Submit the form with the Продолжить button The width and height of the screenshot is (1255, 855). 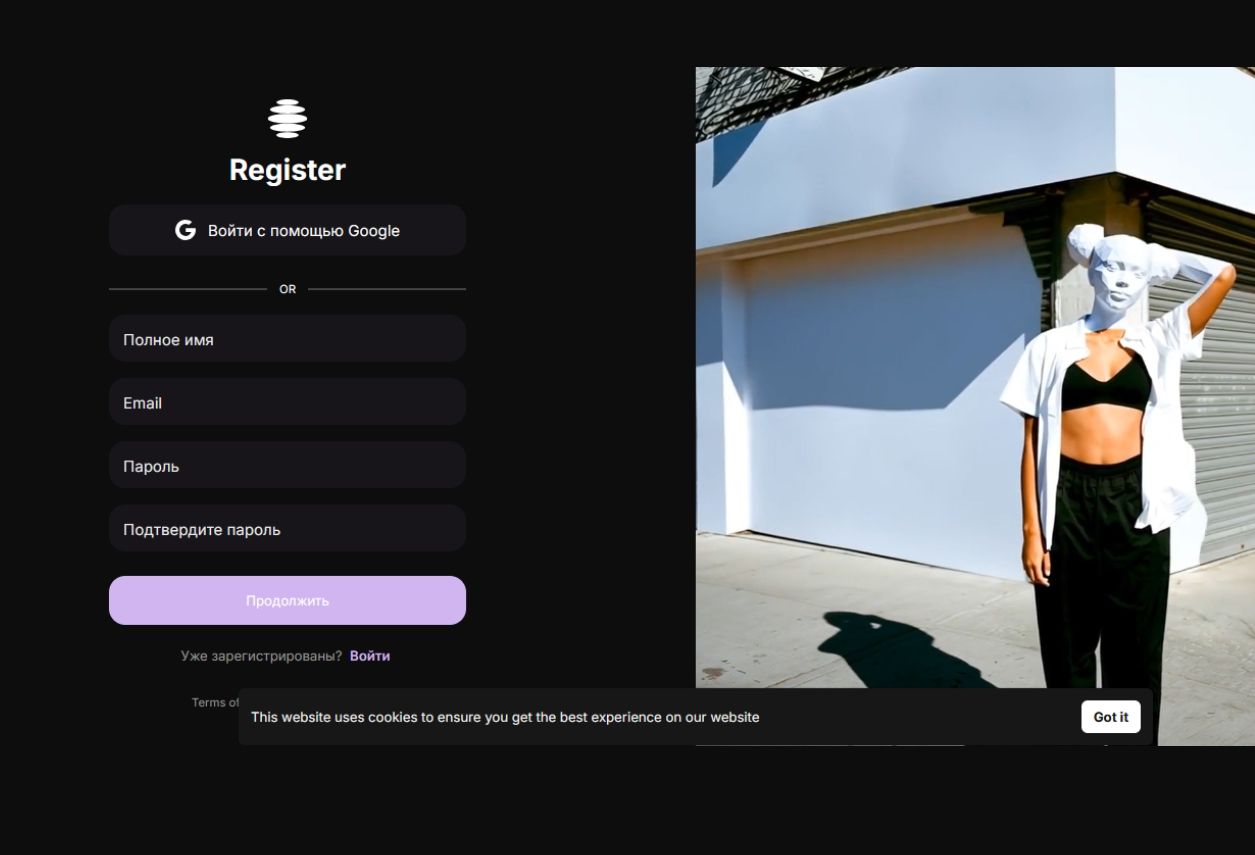[x=287, y=600]
